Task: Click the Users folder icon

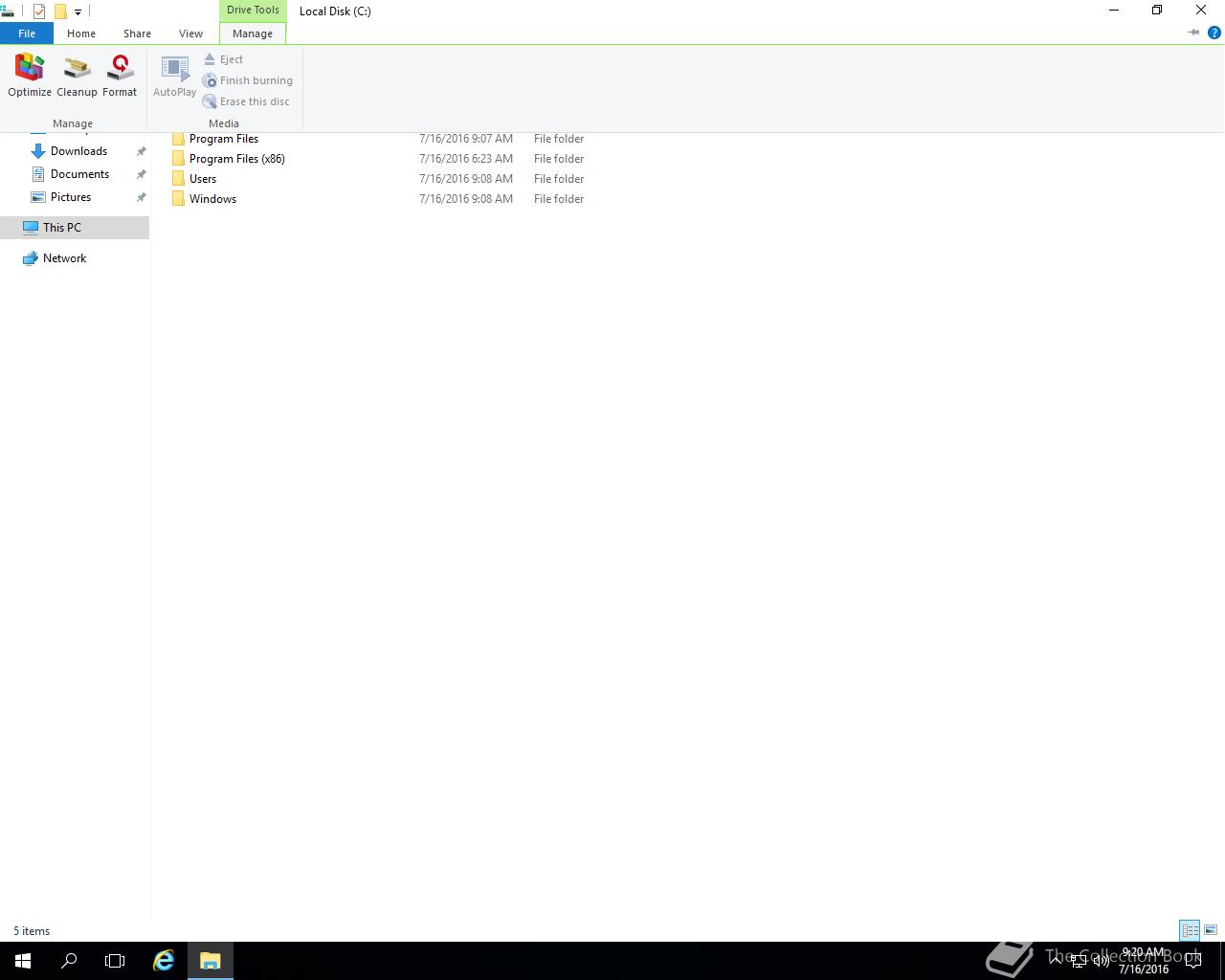Action: [x=178, y=179]
